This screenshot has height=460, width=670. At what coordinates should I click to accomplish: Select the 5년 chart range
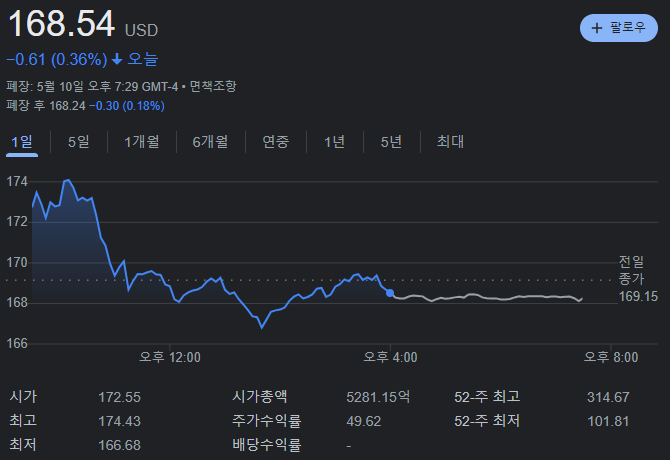click(391, 142)
